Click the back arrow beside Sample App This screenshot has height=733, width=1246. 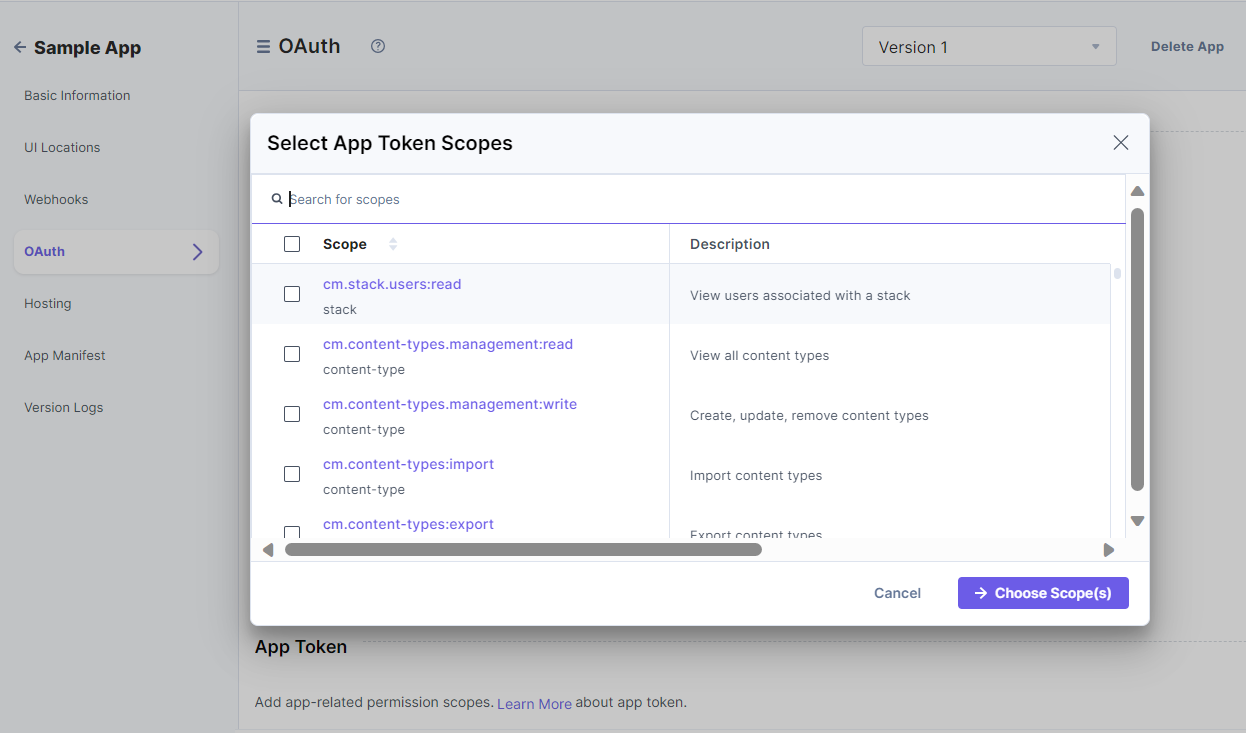pos(19,48)
